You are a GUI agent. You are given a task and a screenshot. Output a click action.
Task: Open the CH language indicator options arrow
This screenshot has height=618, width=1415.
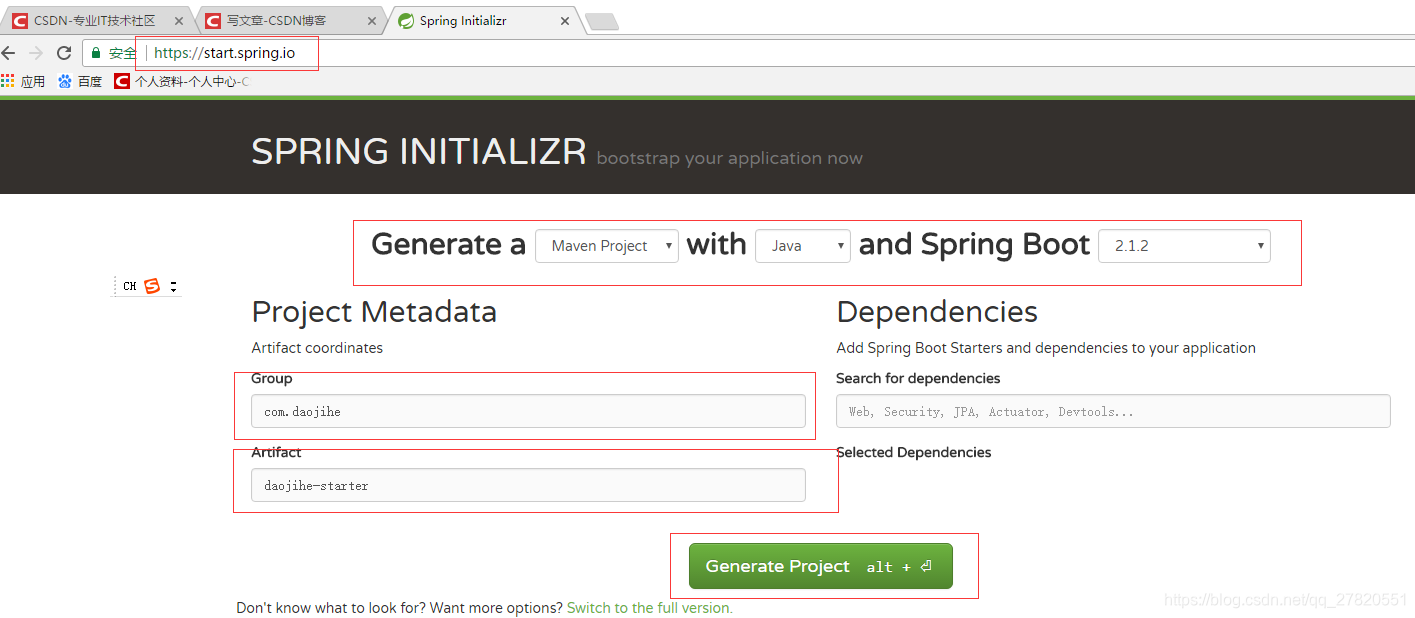(x=173, y=287)
